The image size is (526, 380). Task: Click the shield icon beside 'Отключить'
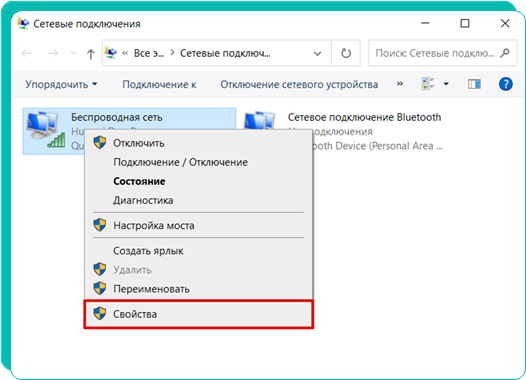pos(100,143)
